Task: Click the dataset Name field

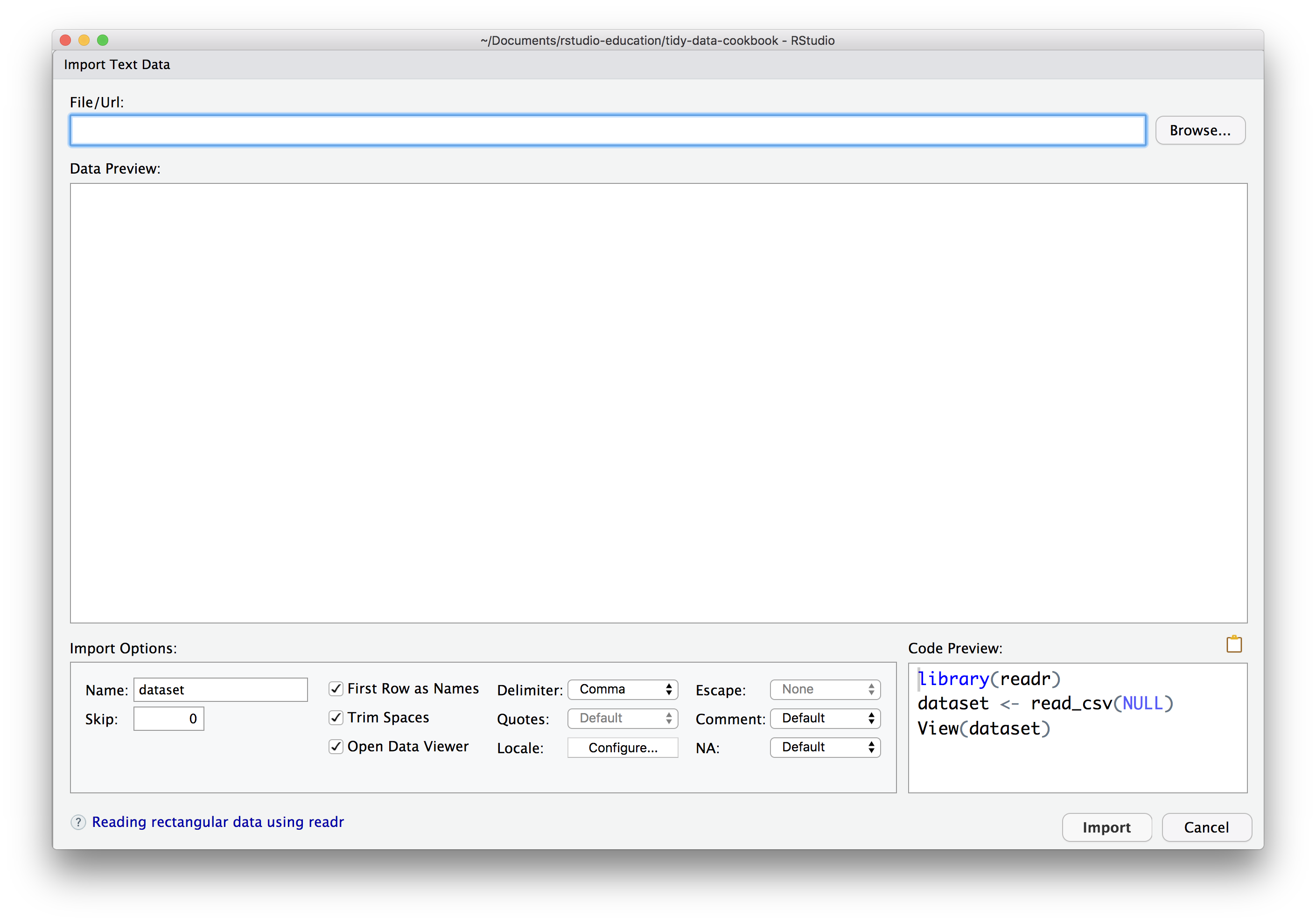Action: [221, 690]
